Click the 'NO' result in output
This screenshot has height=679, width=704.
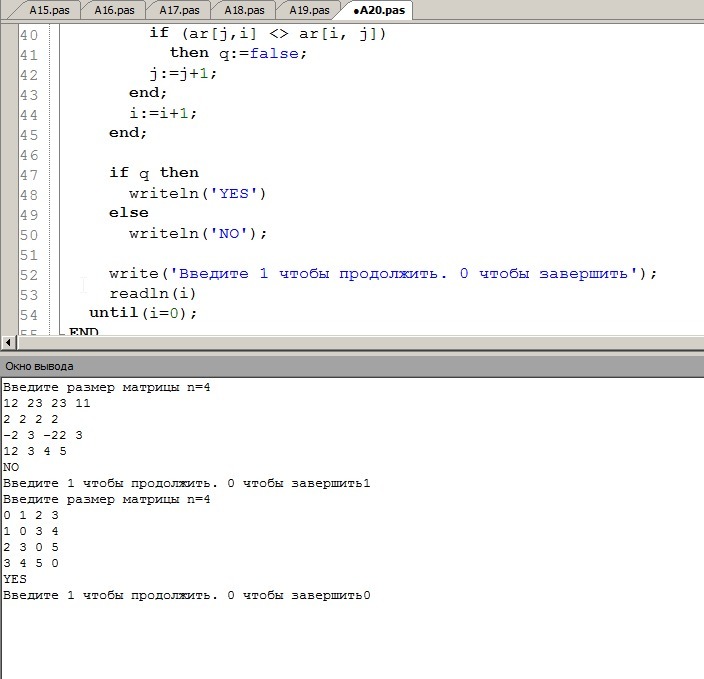click(x=11, y=467)
